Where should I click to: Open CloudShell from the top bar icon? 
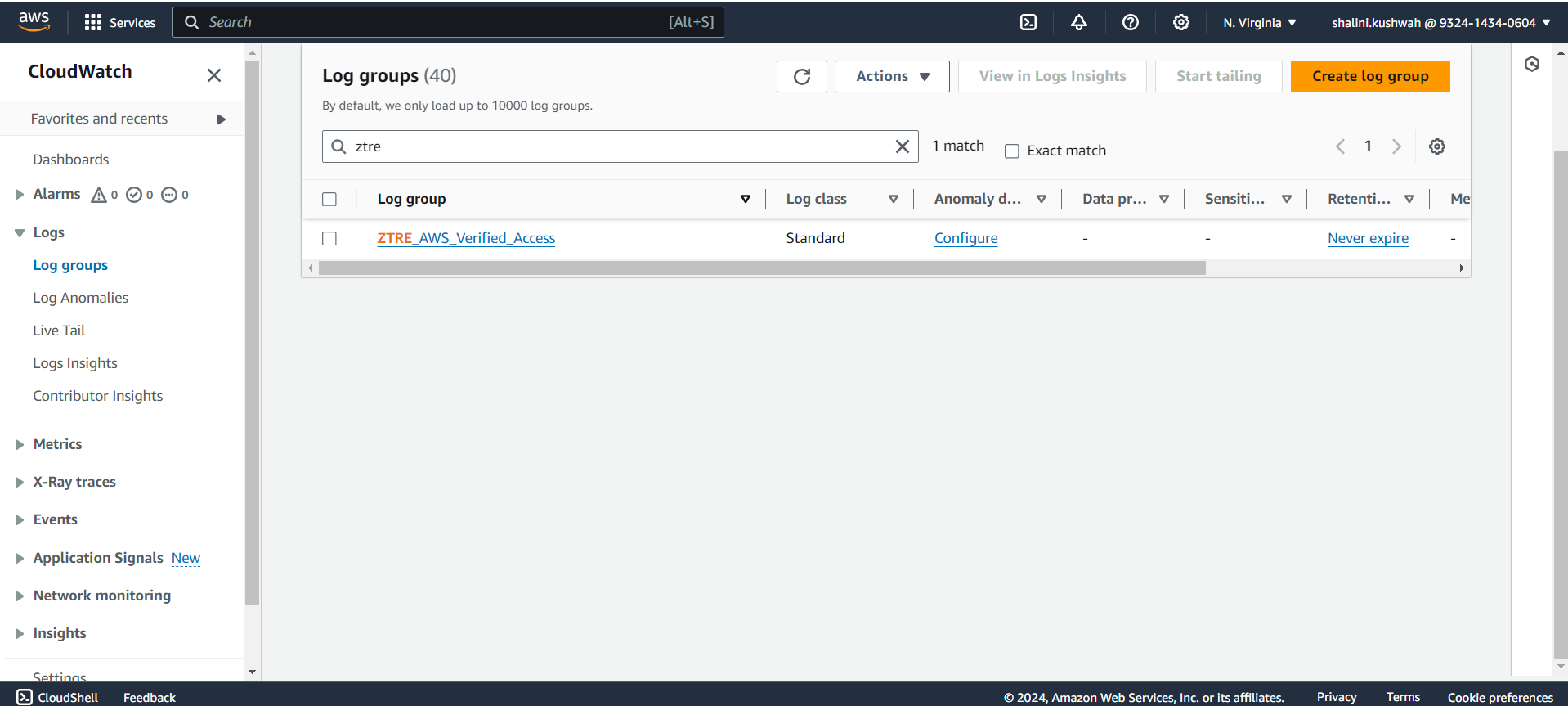1028,22
